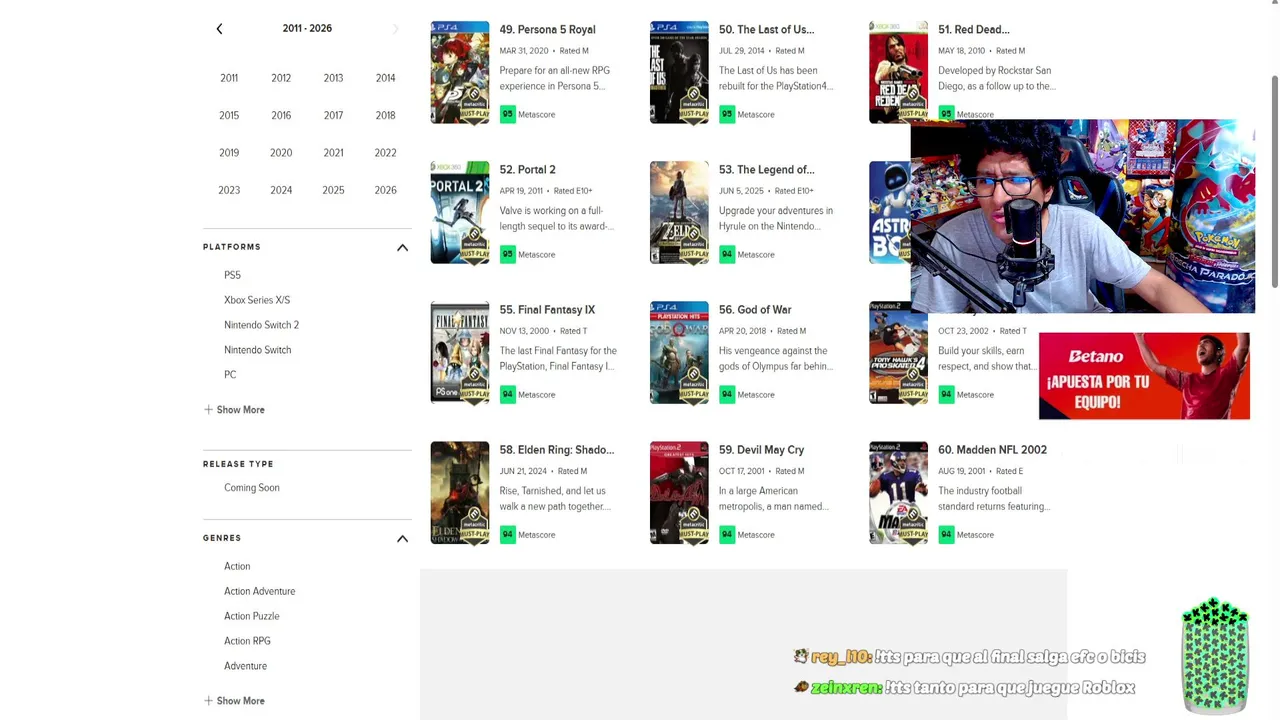The height and width of the screenshot is (720, 1280).
Task: Open the '51. Red Dead...' title
Action: (x=974, y=30)
